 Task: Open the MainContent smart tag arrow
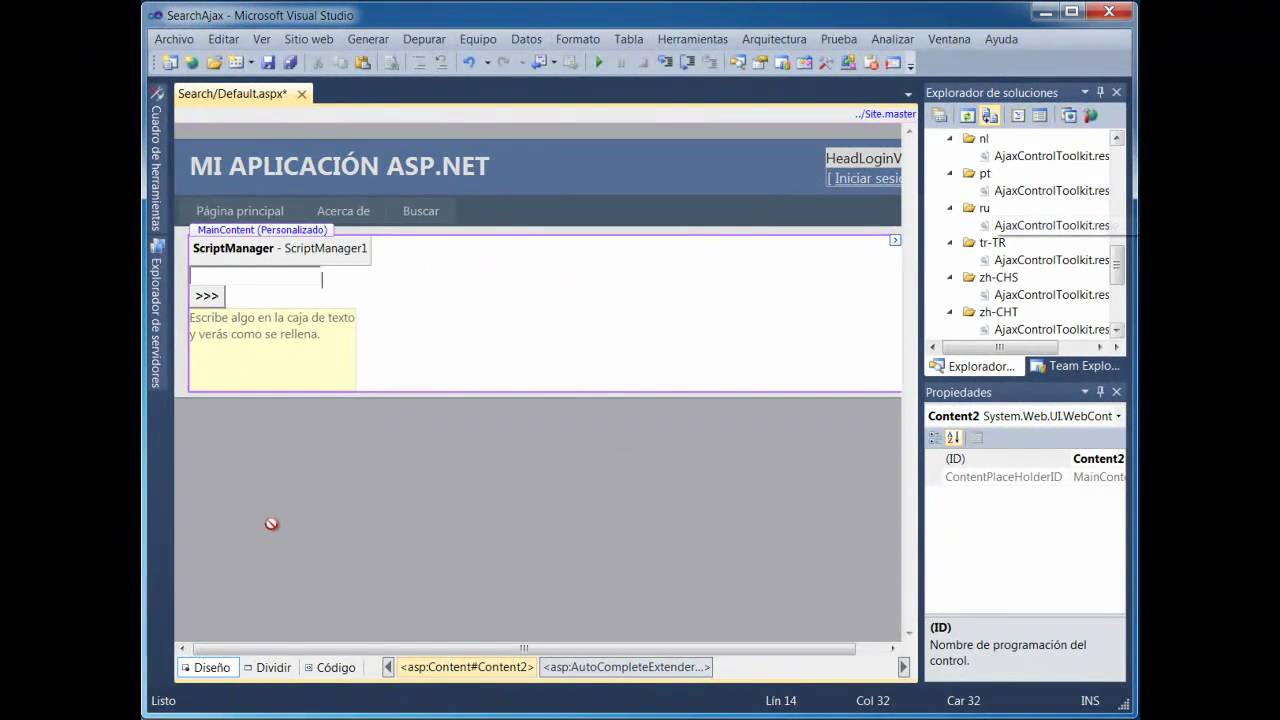tap(895, 240)
